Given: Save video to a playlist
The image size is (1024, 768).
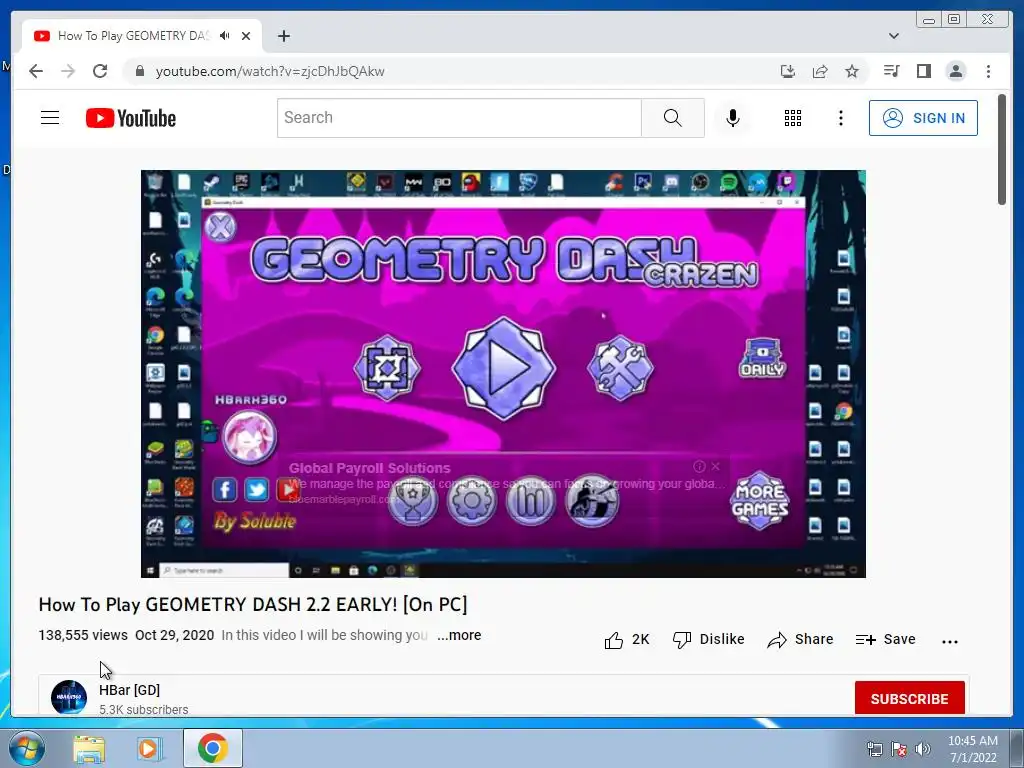Looking at the screenshot, I should coord(886,640).
